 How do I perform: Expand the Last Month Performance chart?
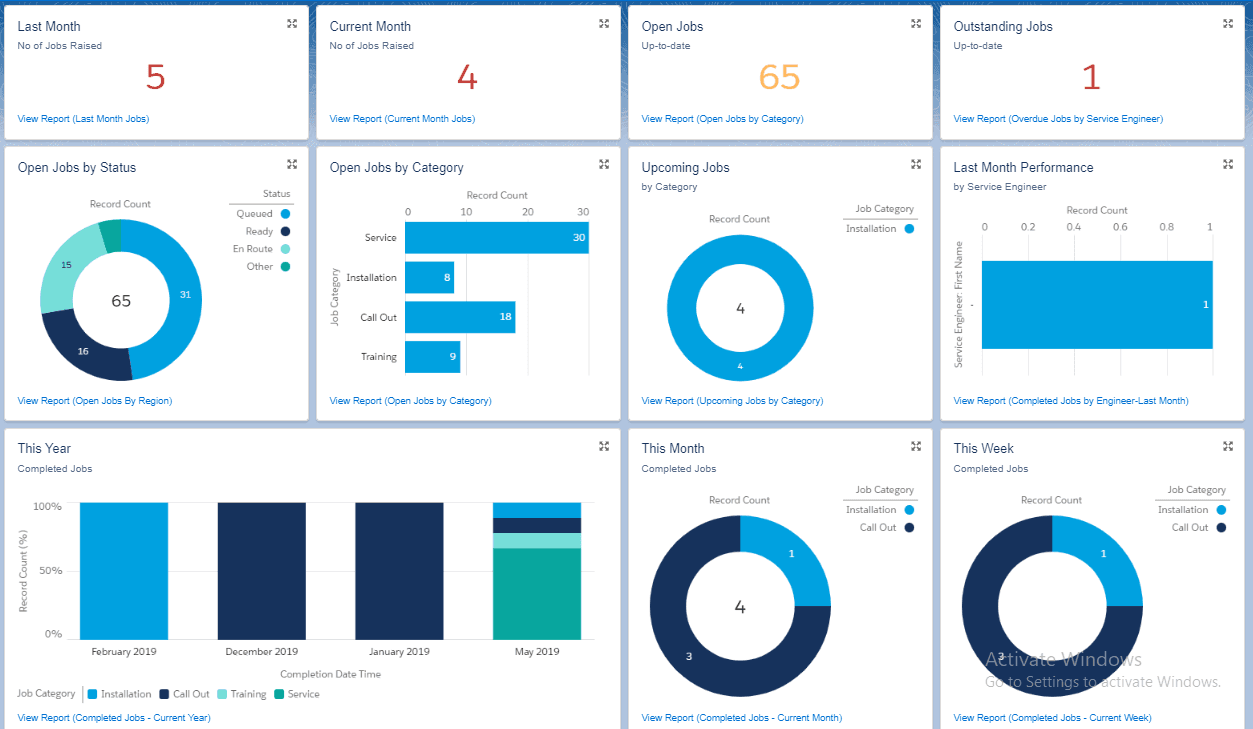pyautogui.click(x=1228, y=164)
